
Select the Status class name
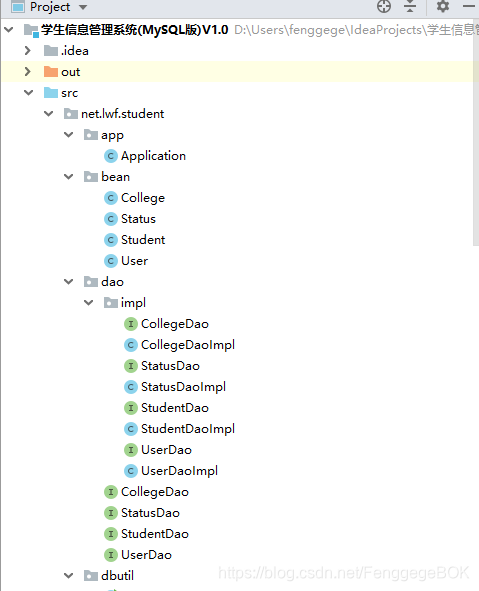(138, 219)
